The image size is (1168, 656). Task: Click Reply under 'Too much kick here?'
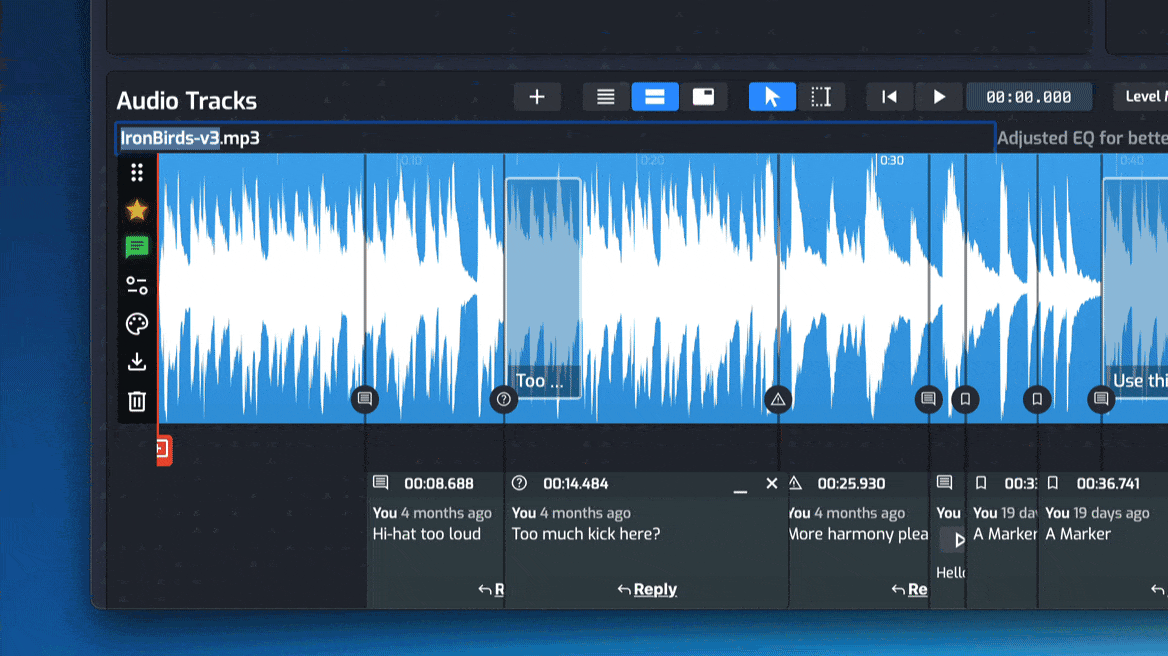point(647,589)
